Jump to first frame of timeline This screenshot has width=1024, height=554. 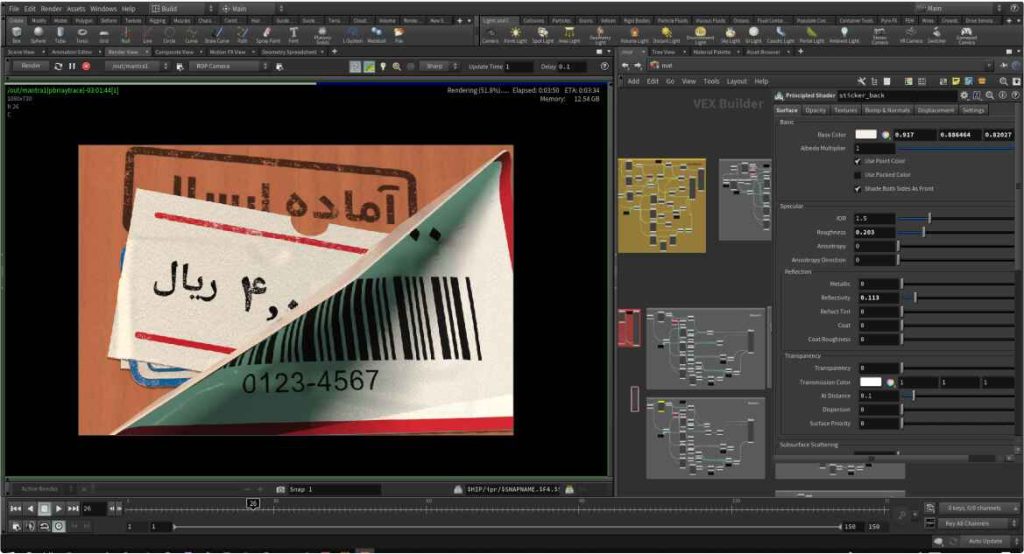tap(15, 508)
